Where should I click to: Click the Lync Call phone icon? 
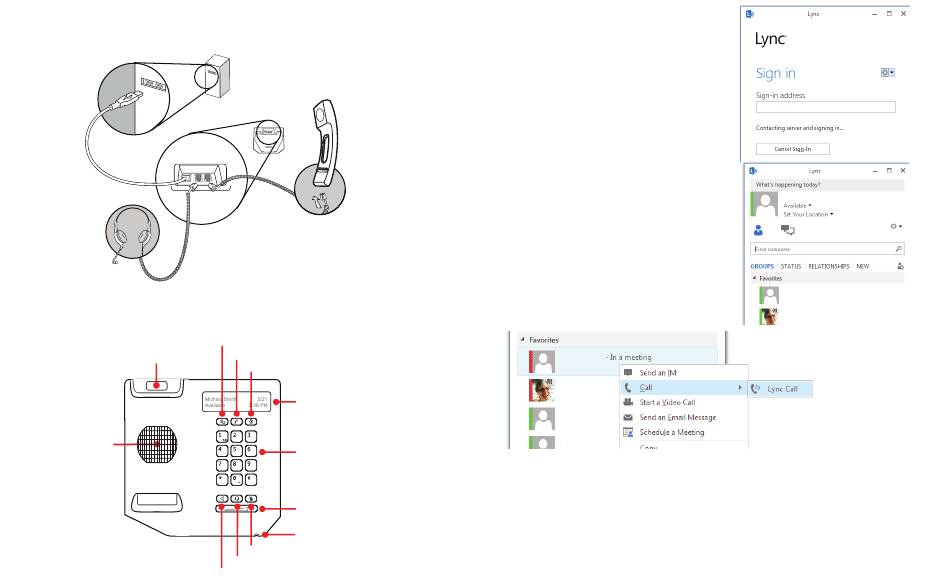coord(756,389)
